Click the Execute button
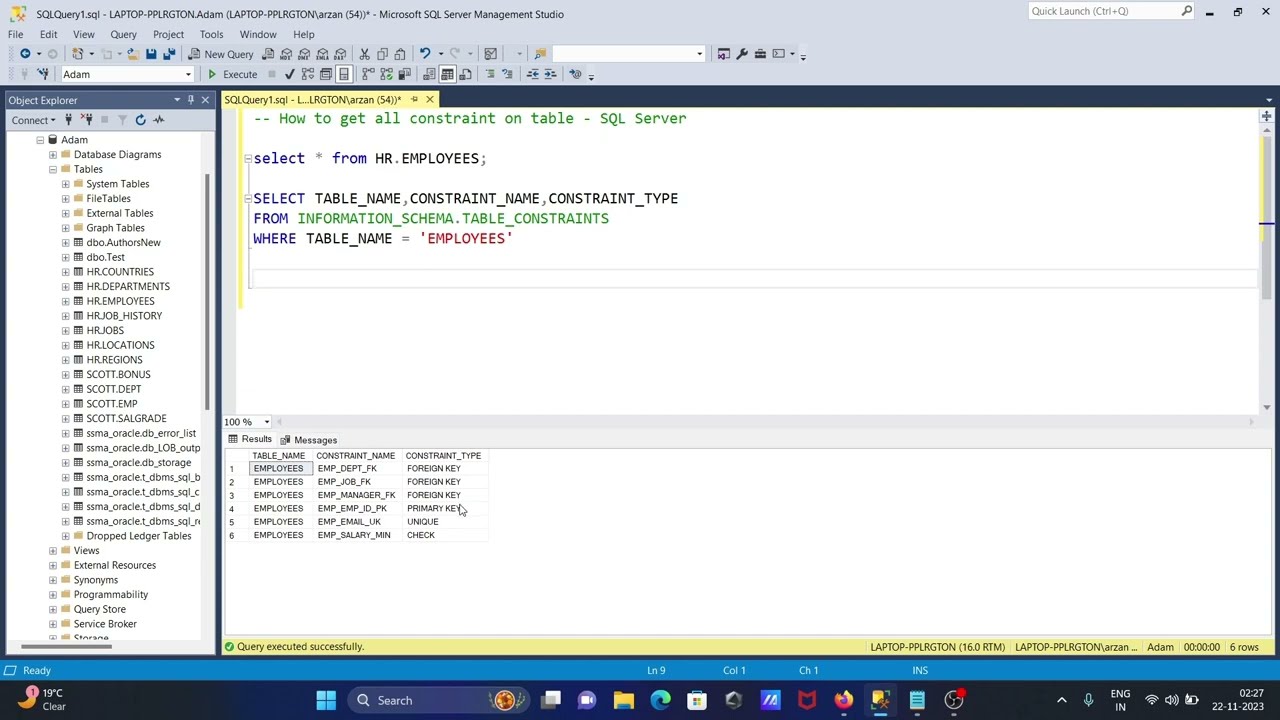This screenshot has height=720, width=1280. pyautogui.click(x=232, y=74)
